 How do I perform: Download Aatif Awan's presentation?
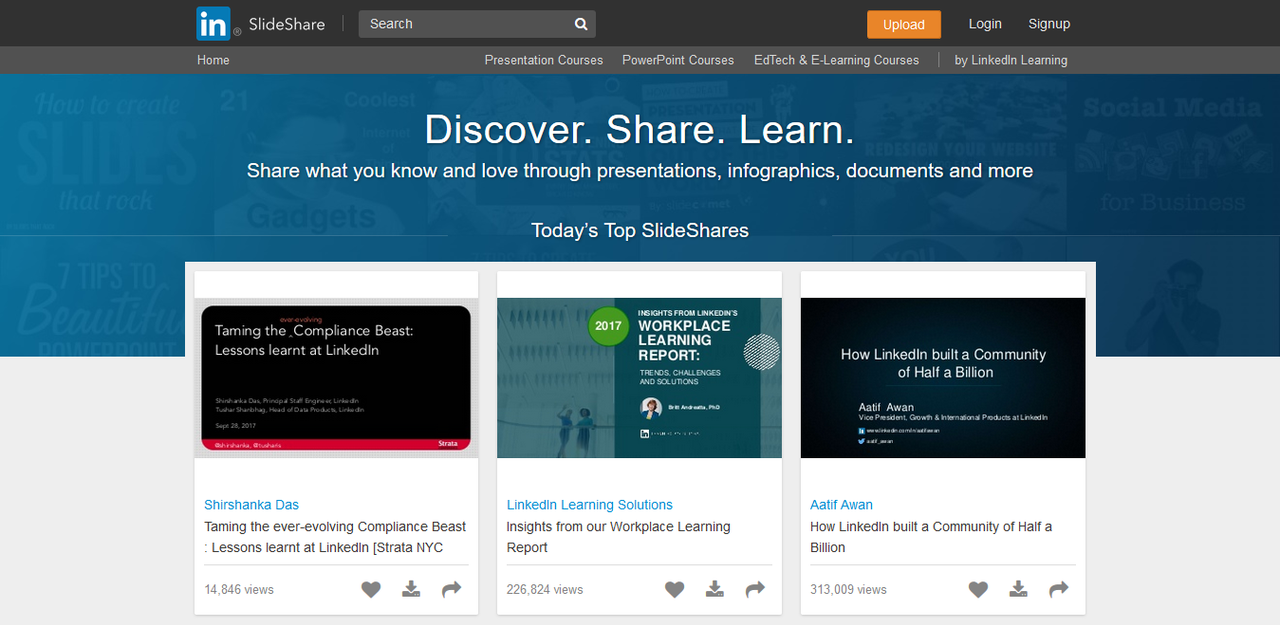[x=1018, y=589]
